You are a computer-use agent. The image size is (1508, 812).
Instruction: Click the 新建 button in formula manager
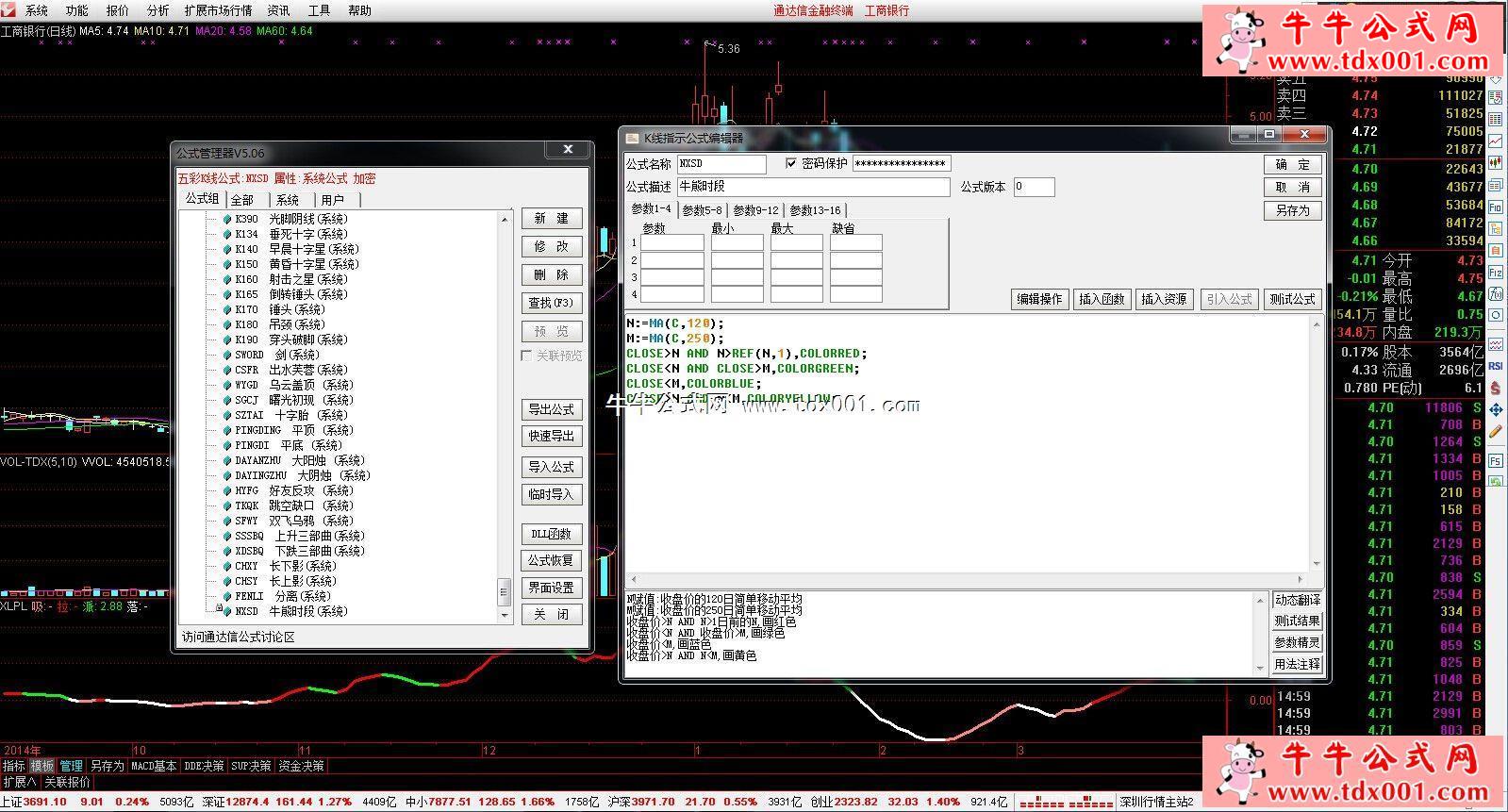(x=552, y=218)
